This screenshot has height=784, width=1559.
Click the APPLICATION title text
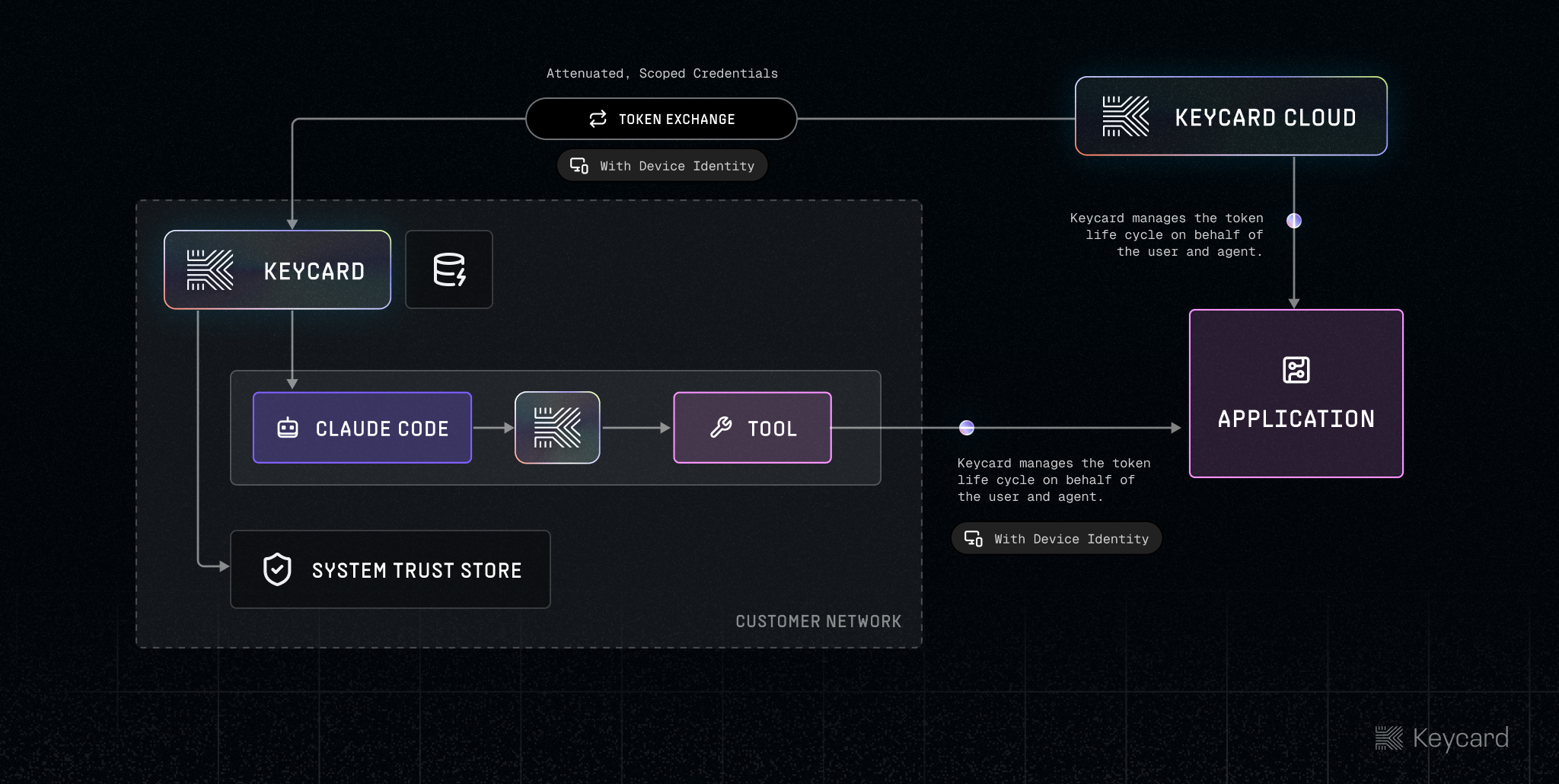[1296, 419]
